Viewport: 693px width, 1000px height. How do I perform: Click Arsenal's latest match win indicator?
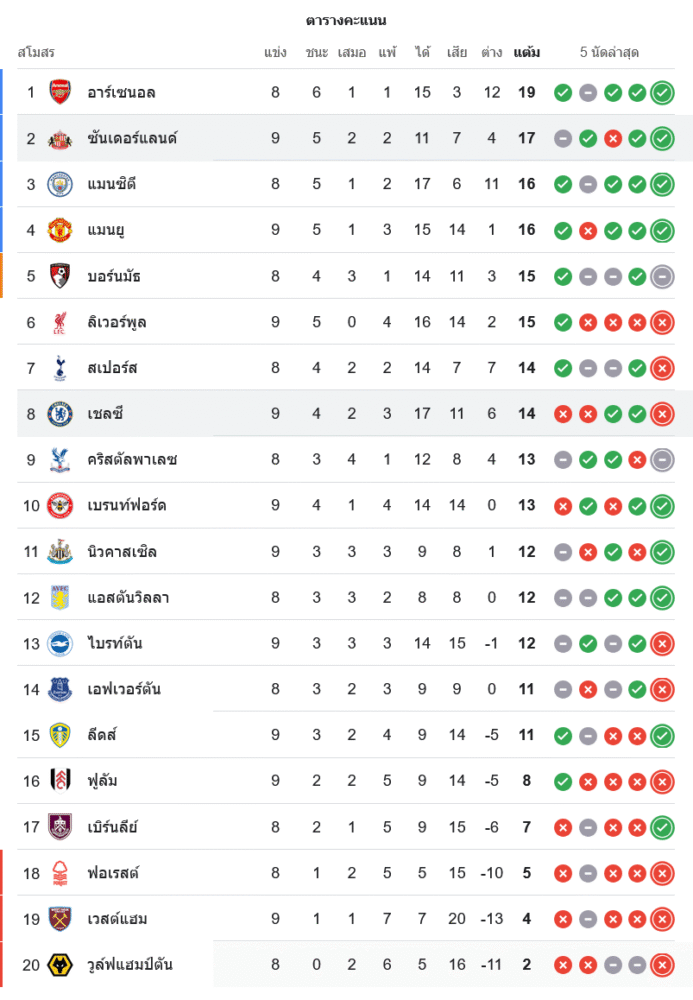[x=661, y=93]
